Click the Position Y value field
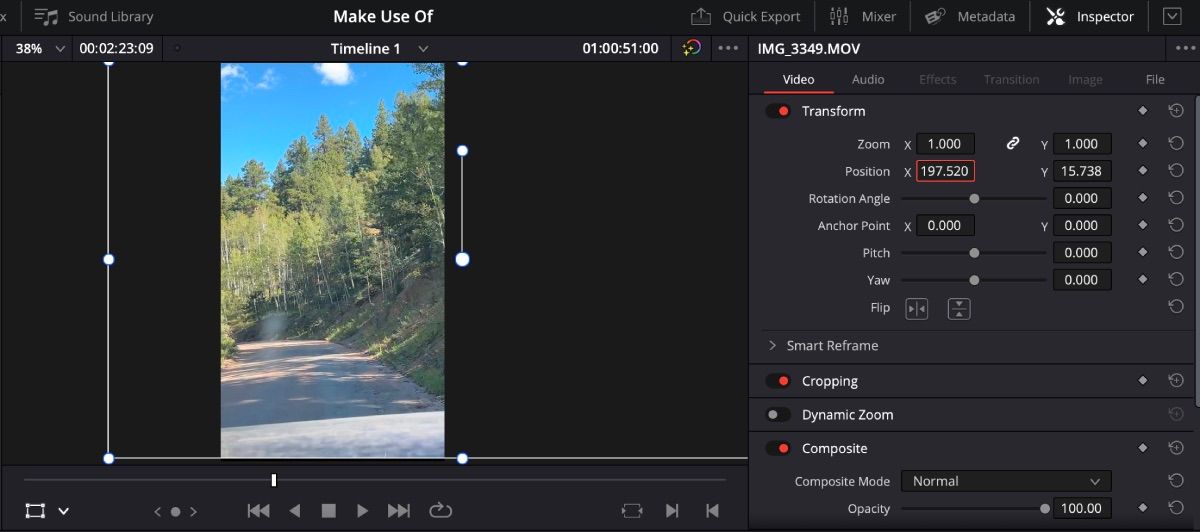1200x532 pixels. 1081,171
